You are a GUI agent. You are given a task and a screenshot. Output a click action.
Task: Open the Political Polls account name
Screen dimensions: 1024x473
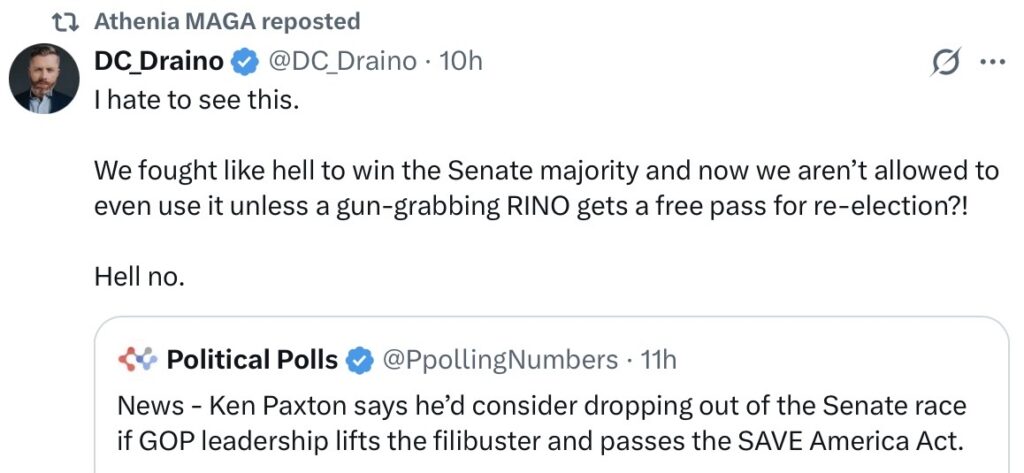252,359
